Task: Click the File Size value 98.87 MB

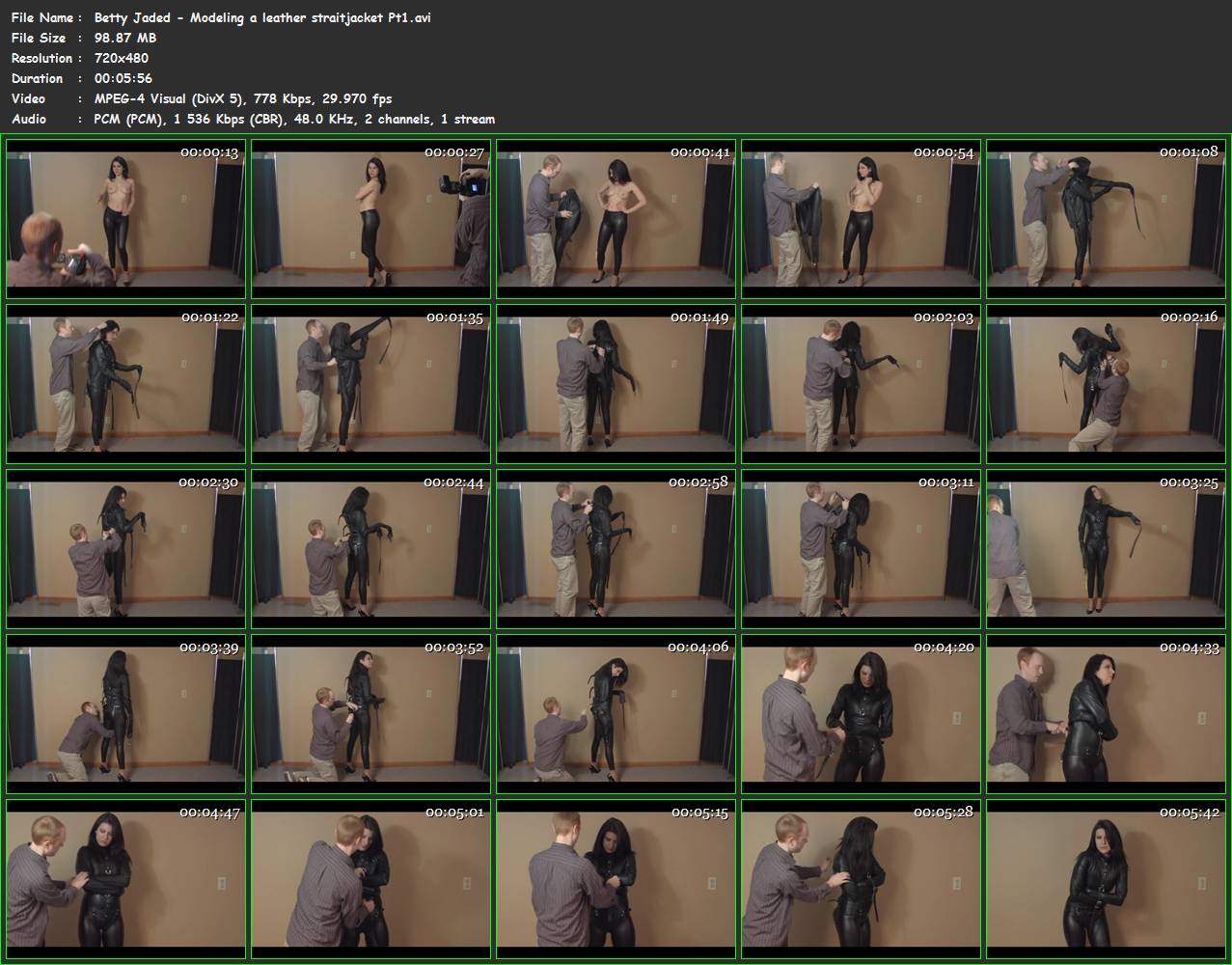Action: pos(125,38)
